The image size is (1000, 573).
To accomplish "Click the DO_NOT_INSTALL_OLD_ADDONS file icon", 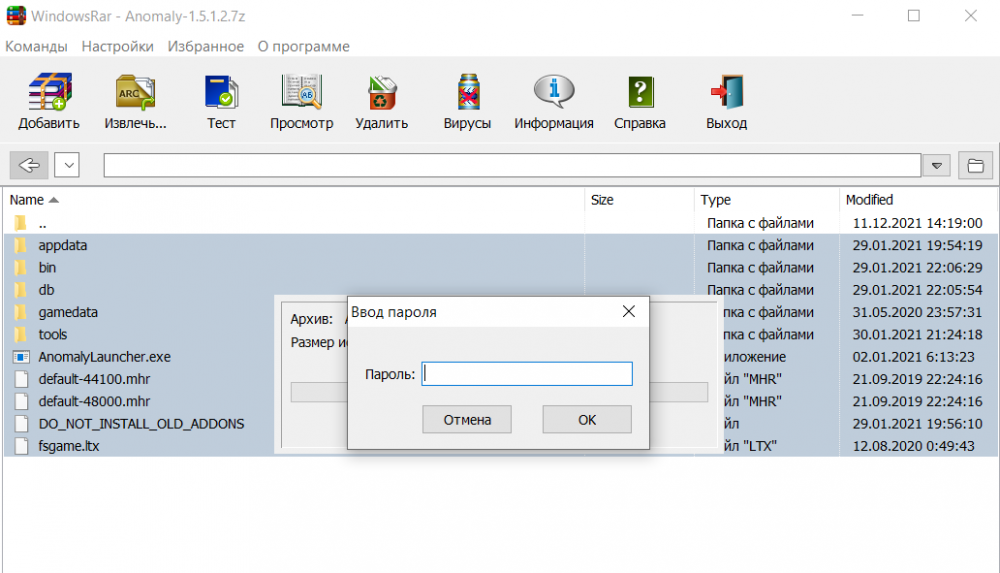I will [21, 424].
